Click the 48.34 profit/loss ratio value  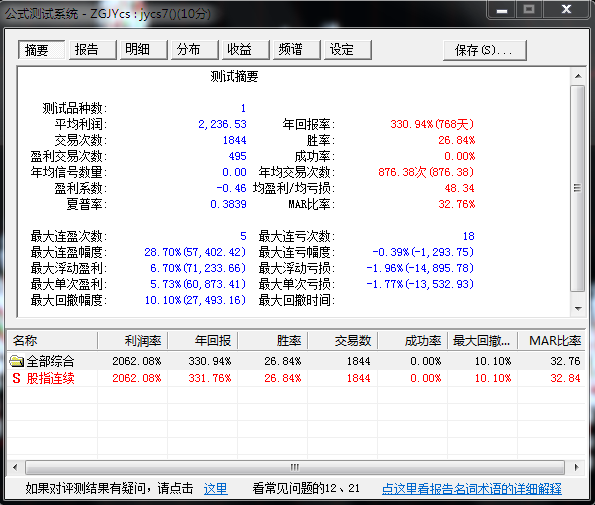[x=459, y=188]
